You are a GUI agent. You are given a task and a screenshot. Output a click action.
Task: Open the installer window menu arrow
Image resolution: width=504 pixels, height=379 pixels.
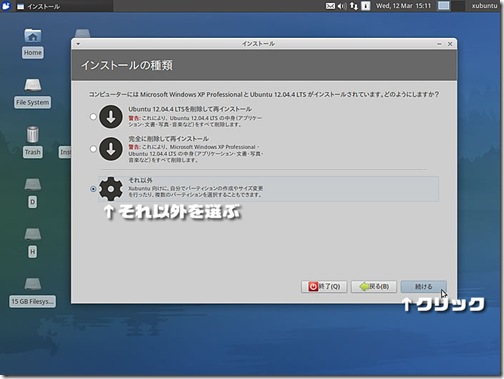coord(78,44)
